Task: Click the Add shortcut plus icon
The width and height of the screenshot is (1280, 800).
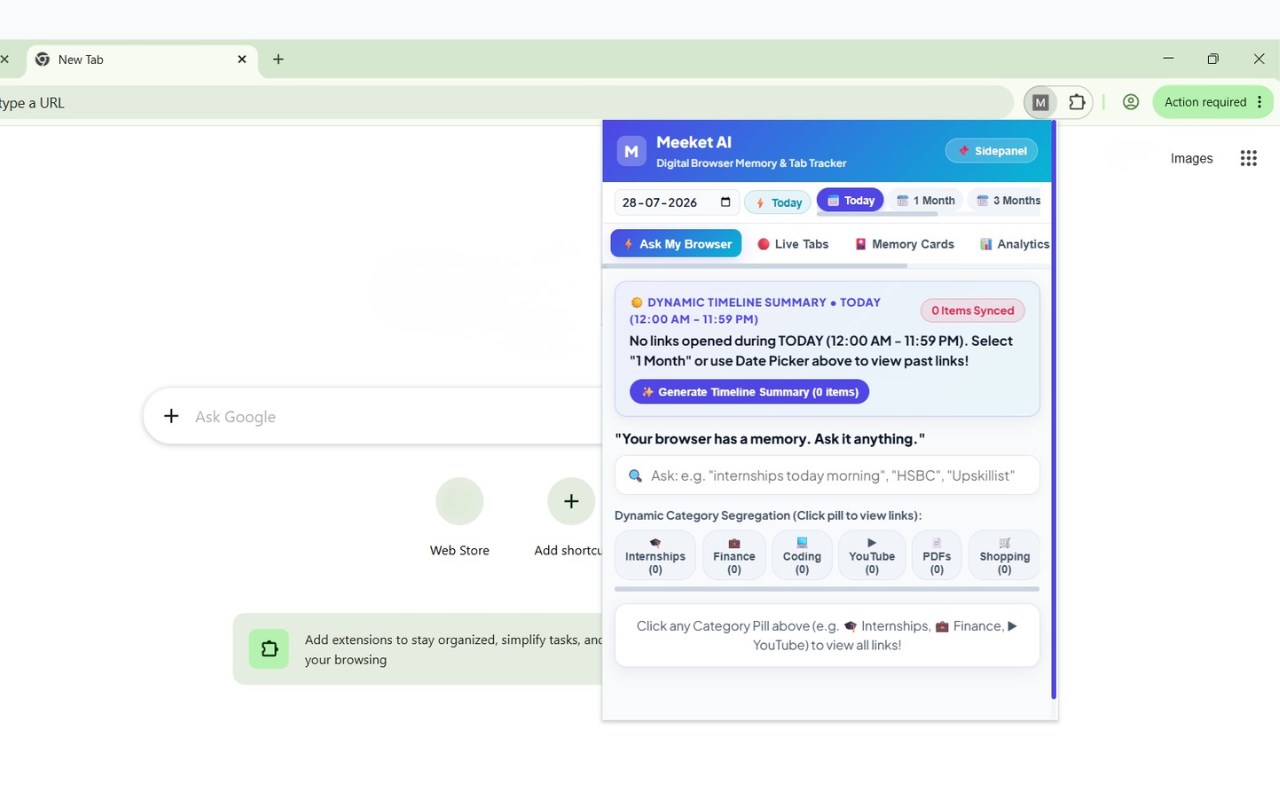Action: 571,501
